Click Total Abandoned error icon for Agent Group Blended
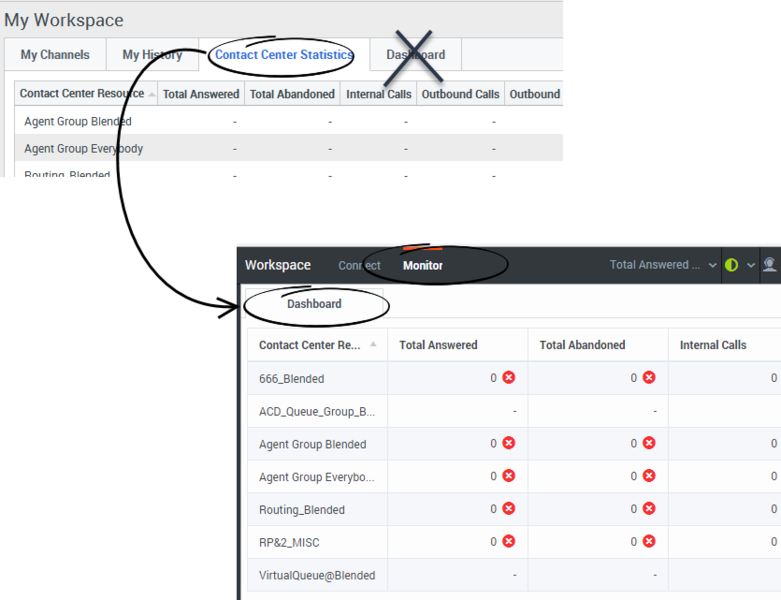 point(649,443)
